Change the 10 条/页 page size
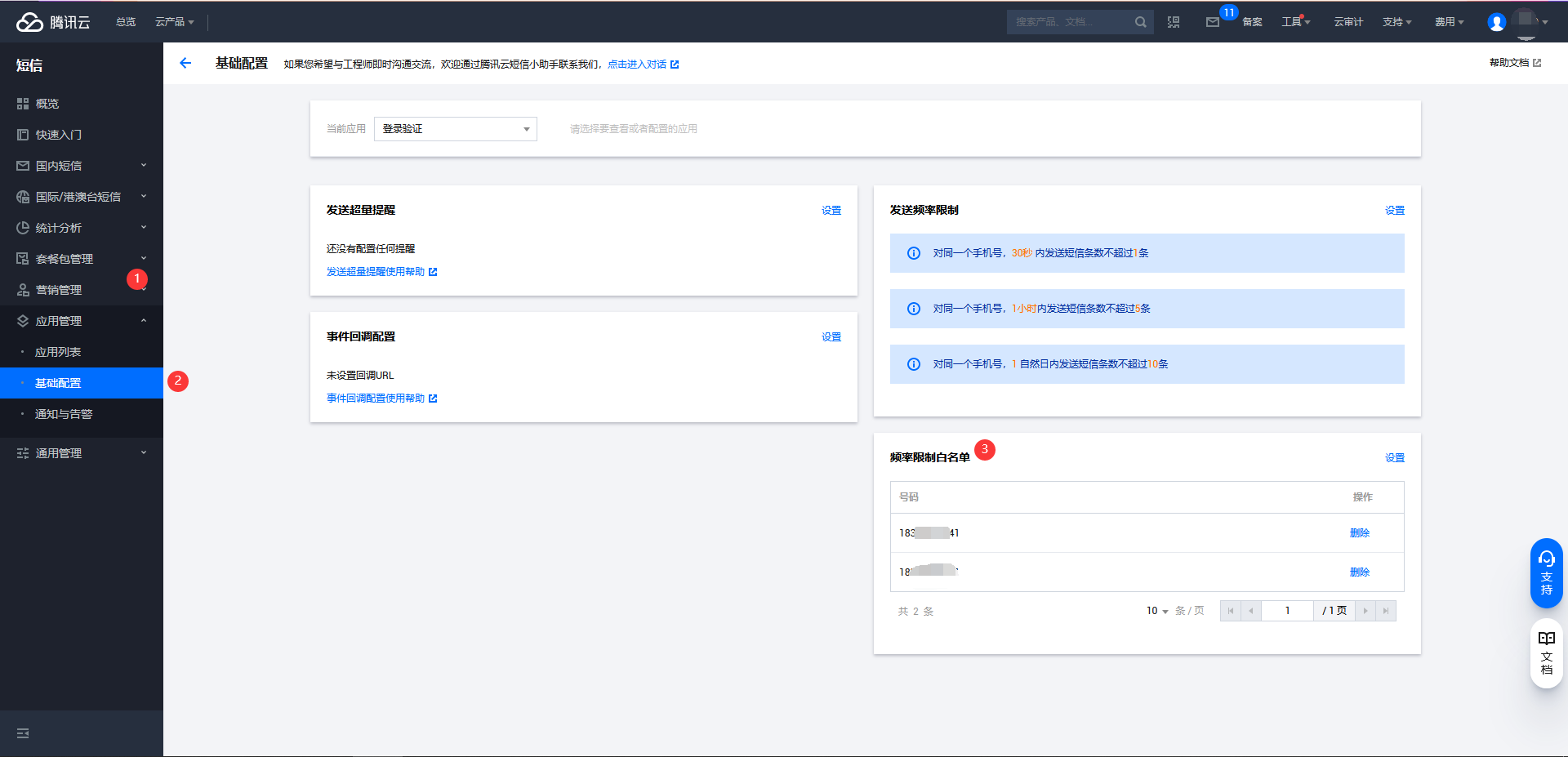The width and height of the screenshot is (1568, 757). 1157,611
